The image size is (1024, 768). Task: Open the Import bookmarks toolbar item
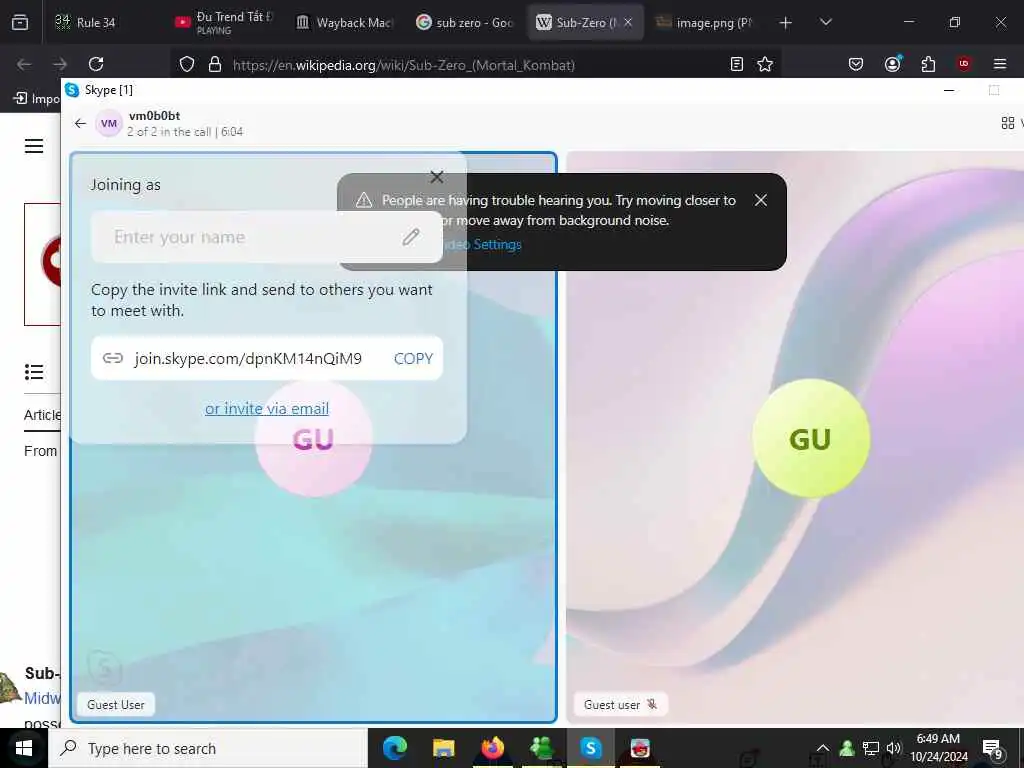coord(37,99)
